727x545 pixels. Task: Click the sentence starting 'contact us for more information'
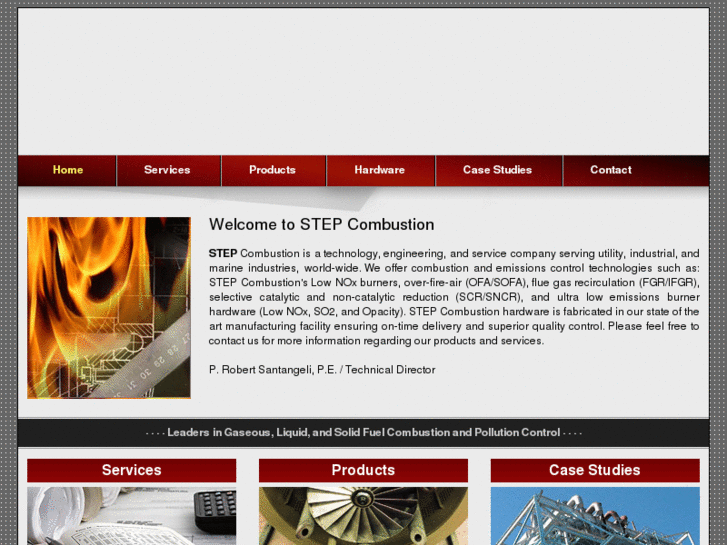[376, 341]
